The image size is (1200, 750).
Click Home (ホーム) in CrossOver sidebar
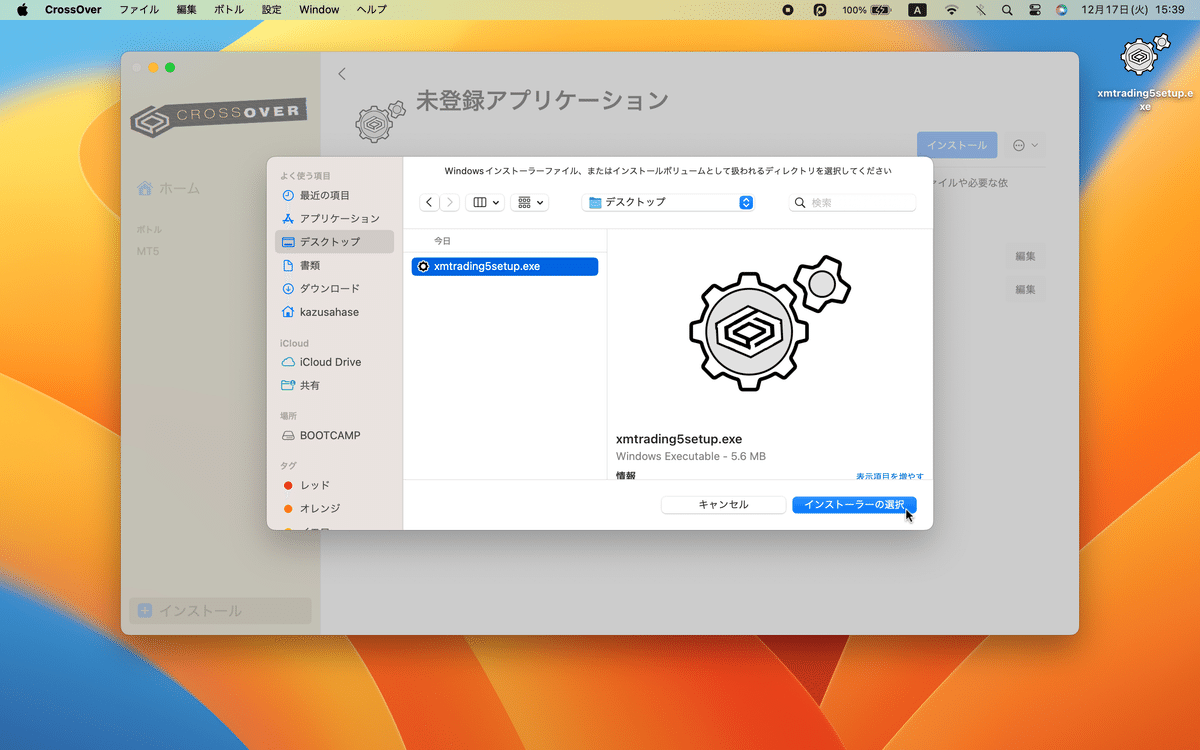tap(168, 188)
